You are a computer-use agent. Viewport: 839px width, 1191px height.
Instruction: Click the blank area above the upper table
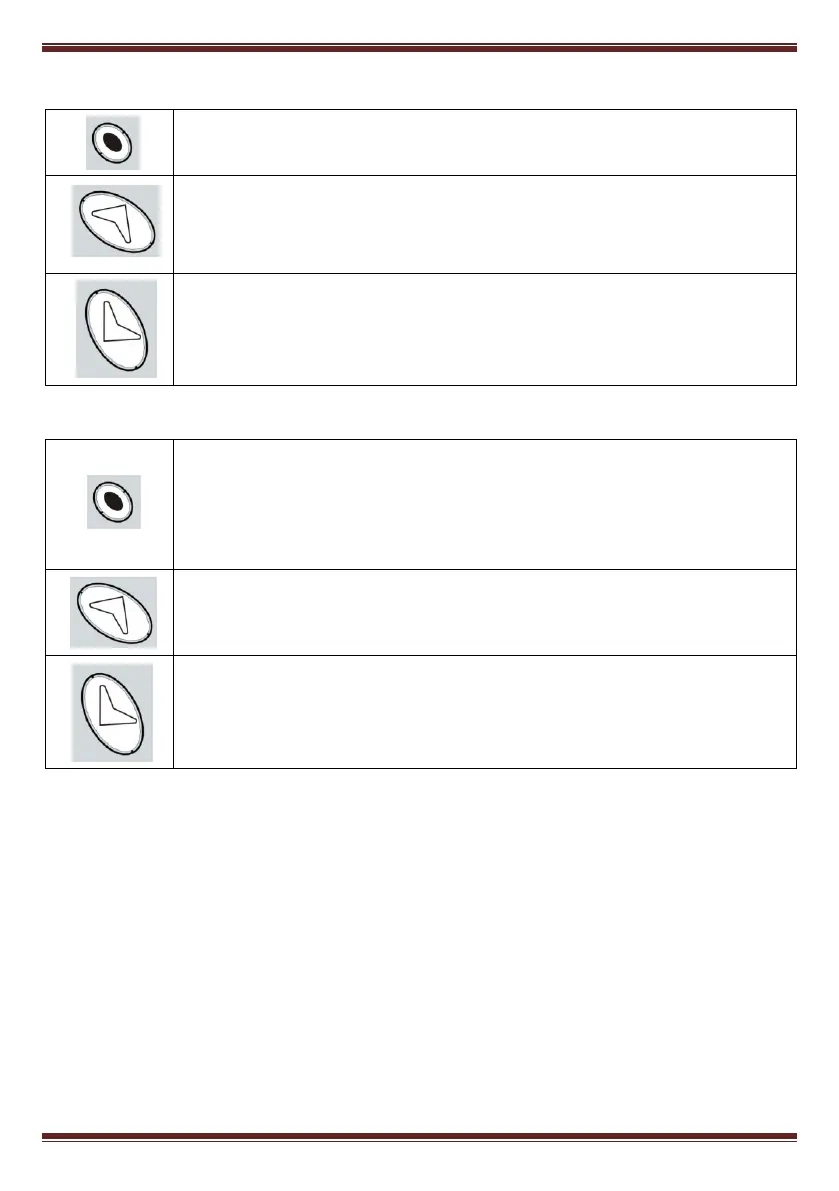[x=419, y=81]
